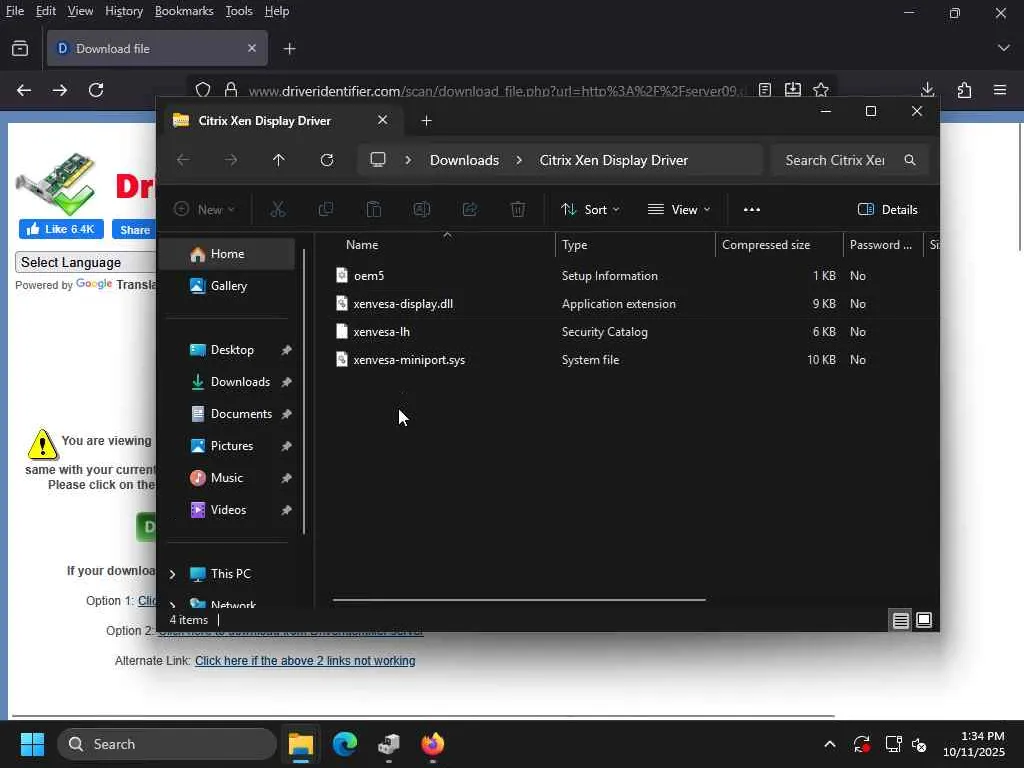
Task: Go back in Firefox
Action: coord(24,90)
